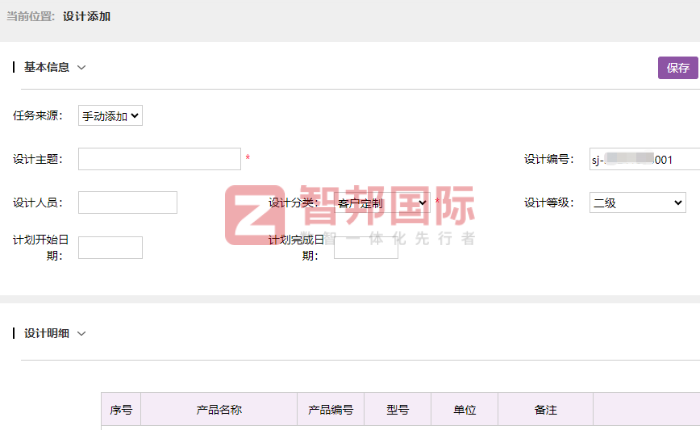Select the 计划开始日期 date field

click(x=110, y=248)
